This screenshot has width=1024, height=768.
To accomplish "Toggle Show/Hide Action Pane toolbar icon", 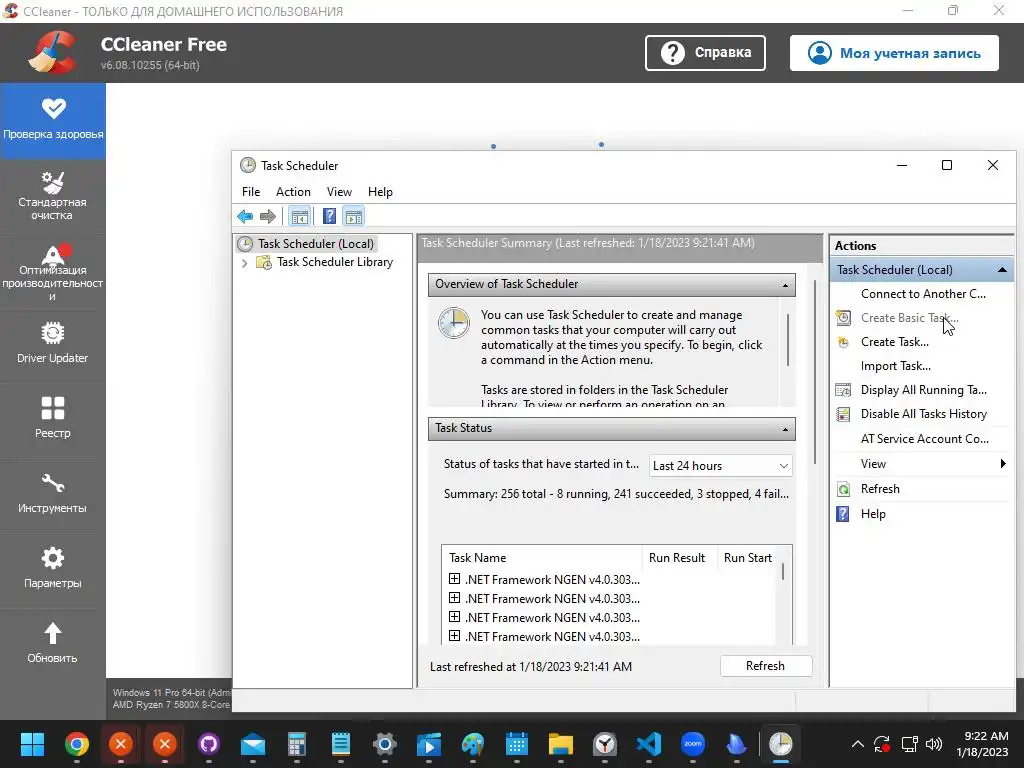I will (354, 216).
